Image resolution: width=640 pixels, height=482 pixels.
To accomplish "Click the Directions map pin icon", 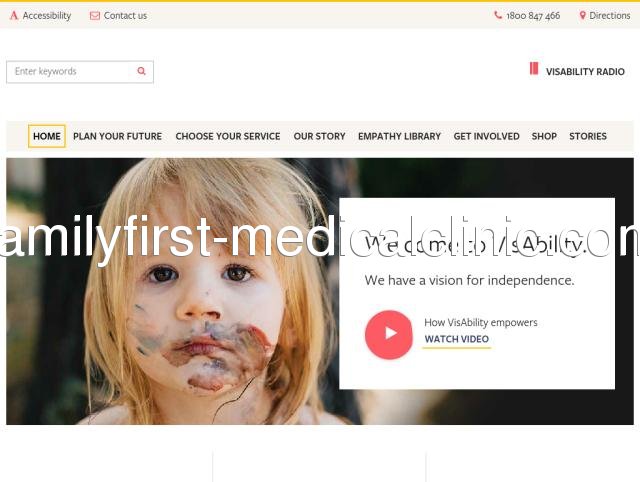I will 582,15.
